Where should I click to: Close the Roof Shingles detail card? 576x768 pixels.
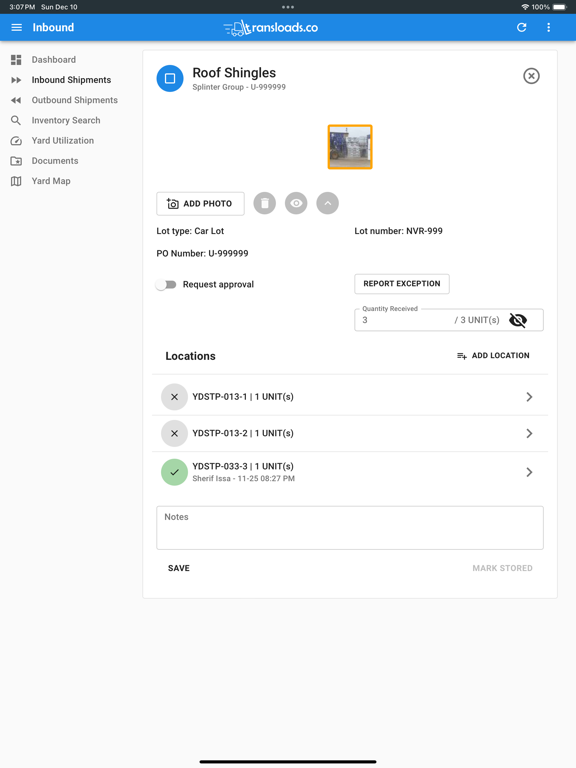[531, 76]
